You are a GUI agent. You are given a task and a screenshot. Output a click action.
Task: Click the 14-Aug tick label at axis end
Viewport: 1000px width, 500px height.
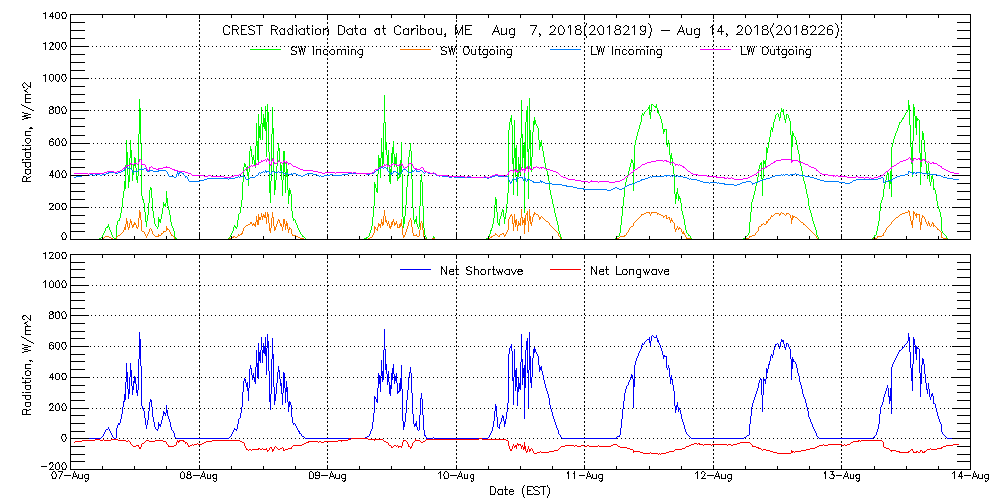coord(970,477)
